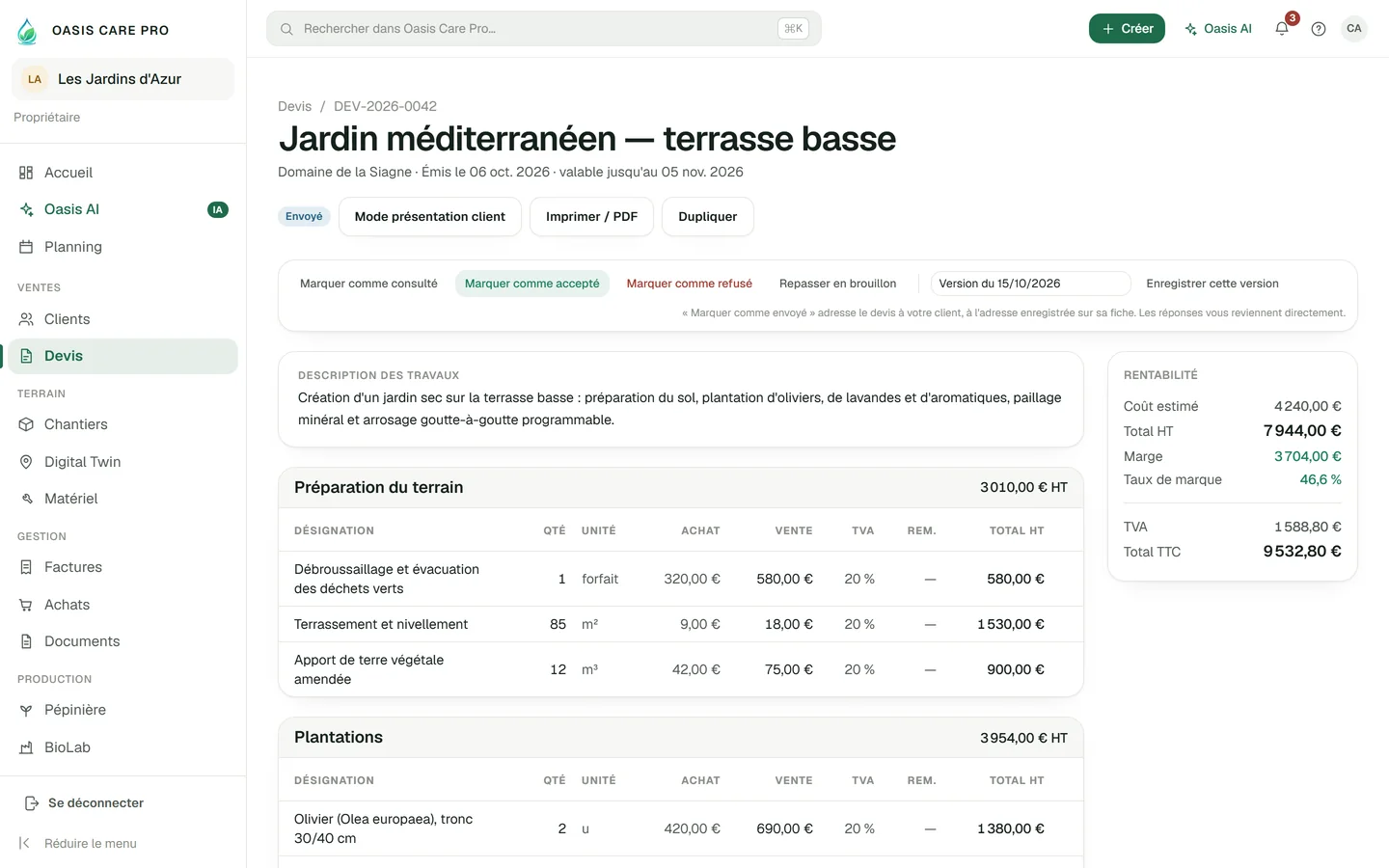Select Marquer comme accepté
The image size is (1389, 868).
(532, 284)
